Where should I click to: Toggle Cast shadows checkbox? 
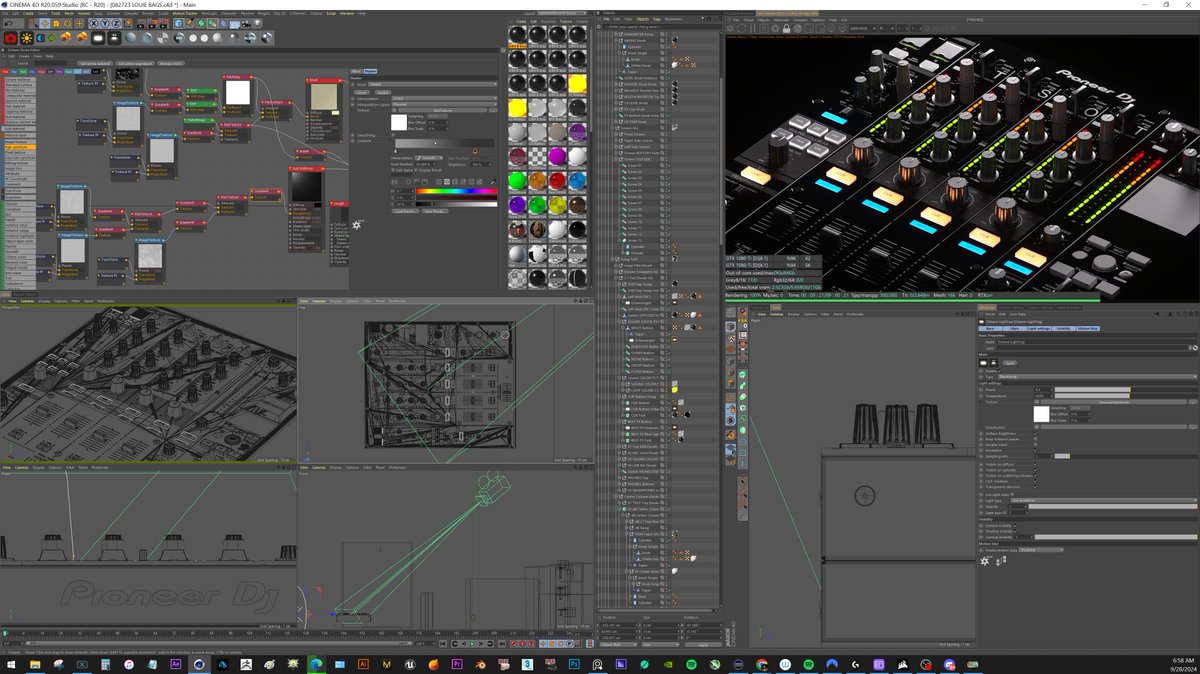pos(1035,481)
